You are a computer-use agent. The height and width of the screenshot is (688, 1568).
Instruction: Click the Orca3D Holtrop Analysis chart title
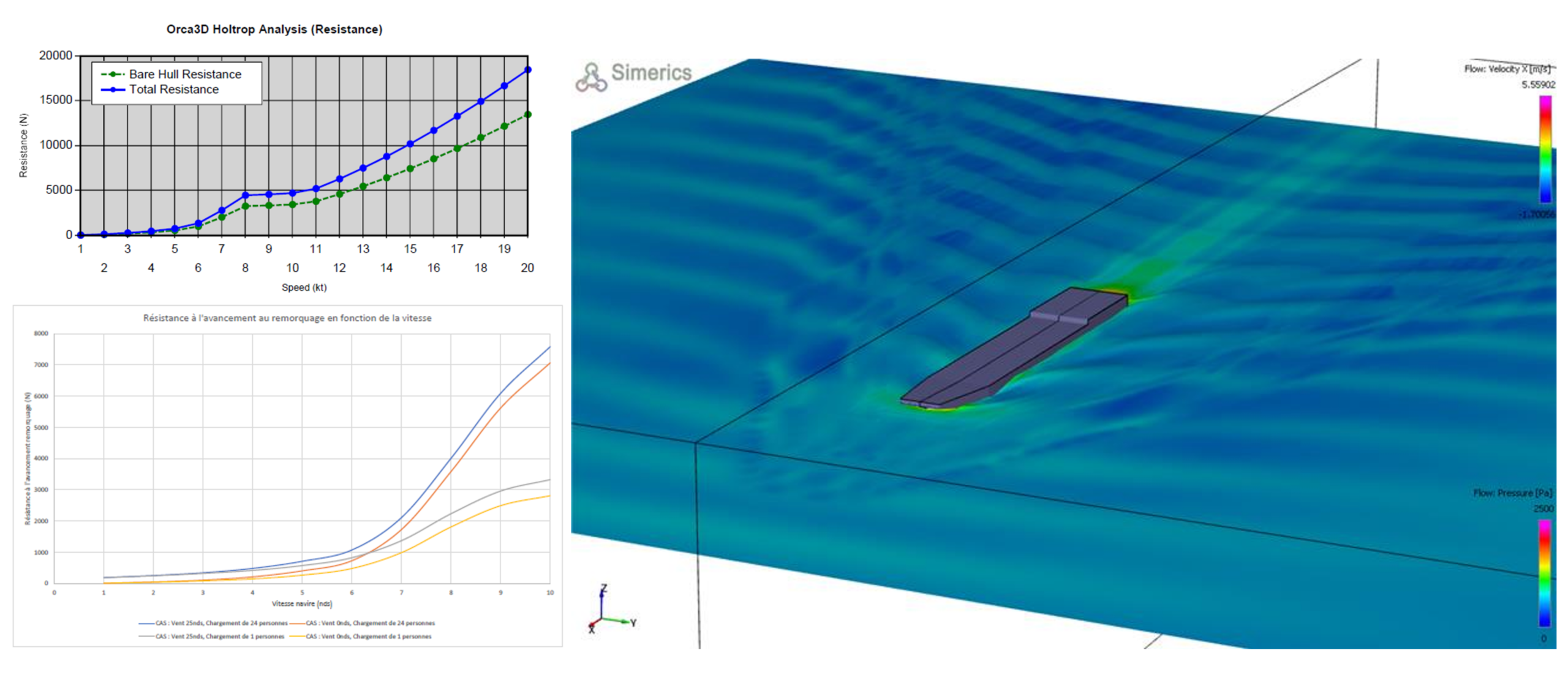pyautogui.click(x=274, y=29)
